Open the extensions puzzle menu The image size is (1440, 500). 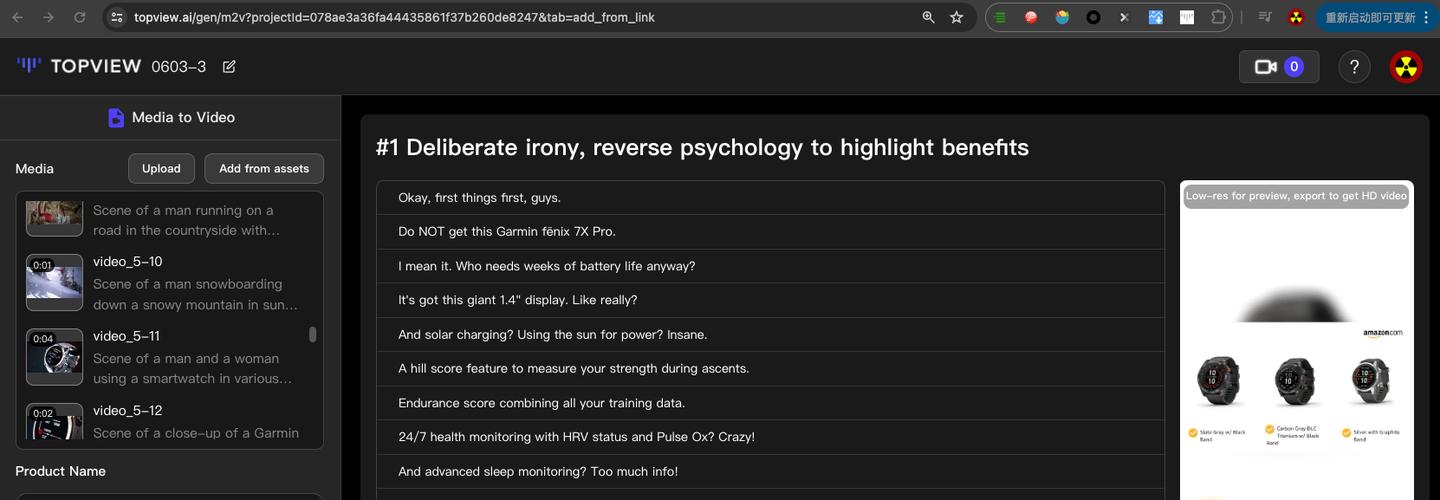pos(1218,17)
